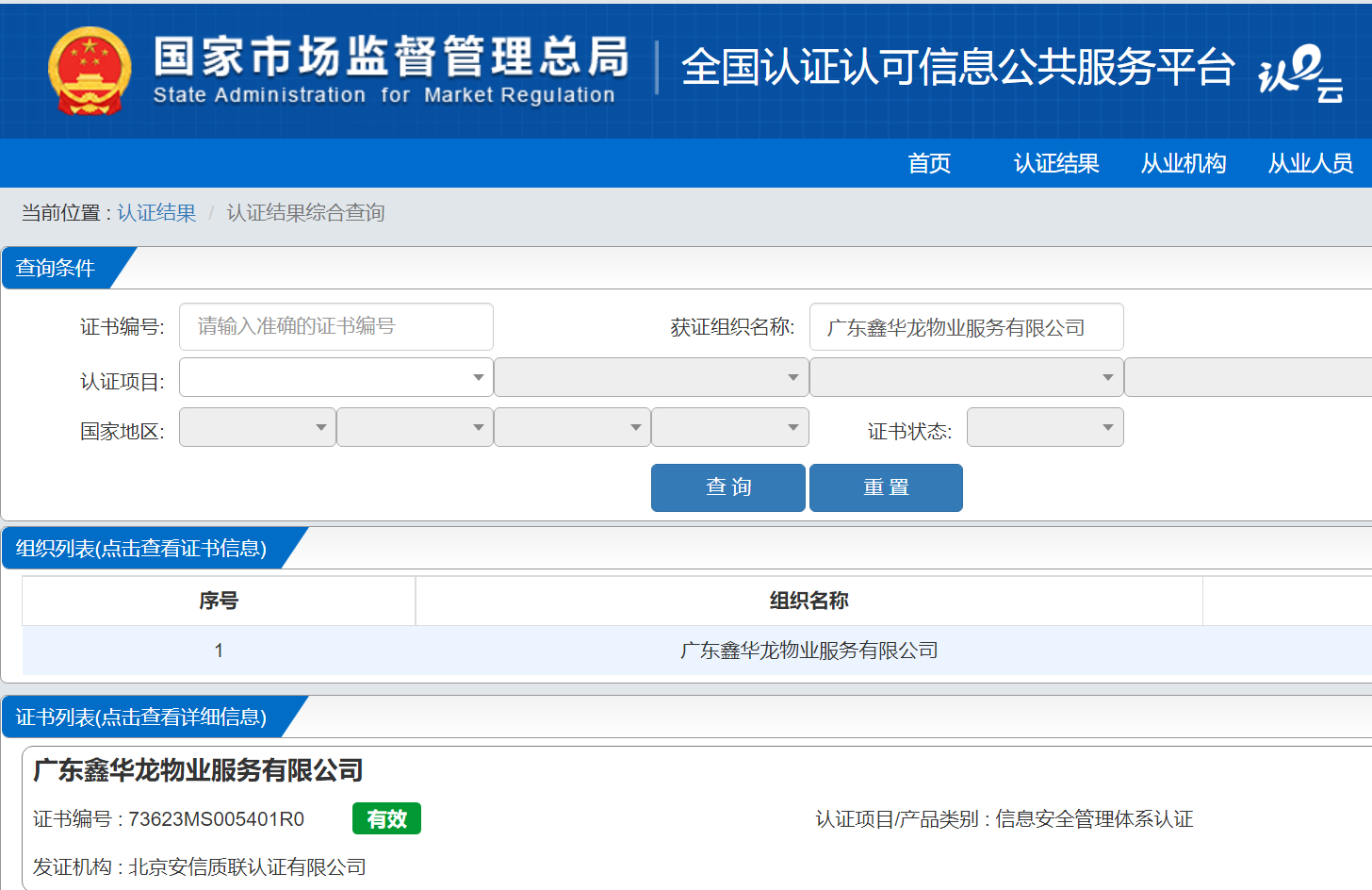Open the second 国家地区 dropdown
The image size is (1372, 890).
pos(415,427)
